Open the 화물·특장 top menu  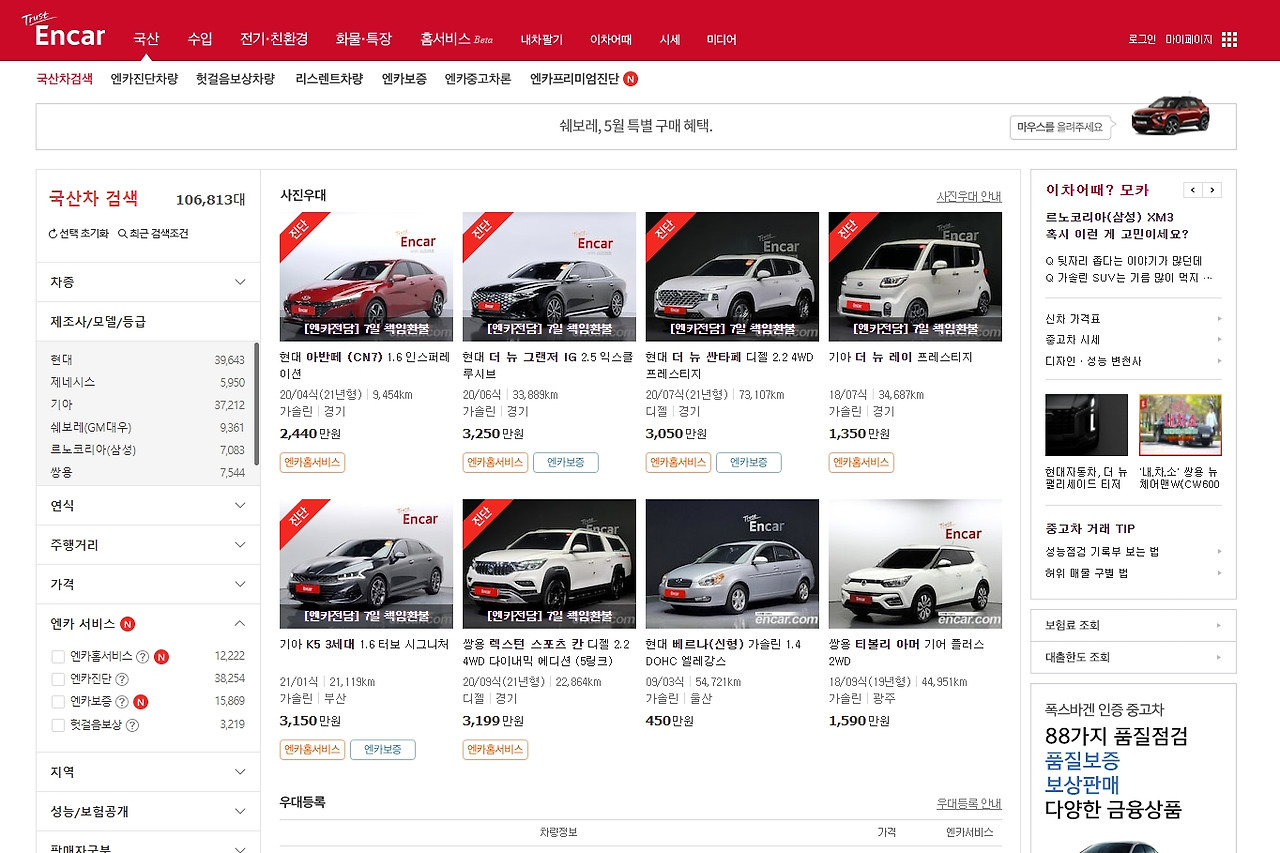[364, 39]
